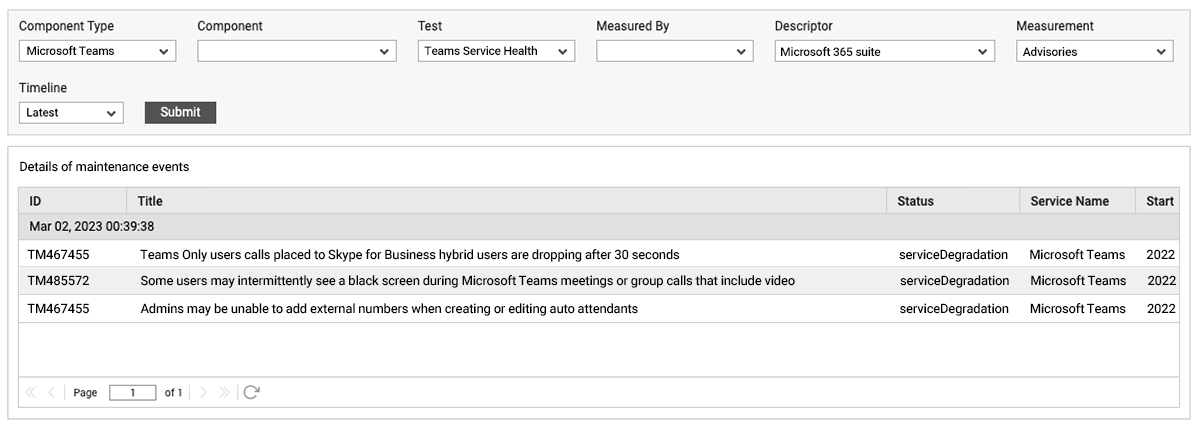Screen dimensions: 1200x431
Task: Sort by the Status column header
Action: coord(953,201)
